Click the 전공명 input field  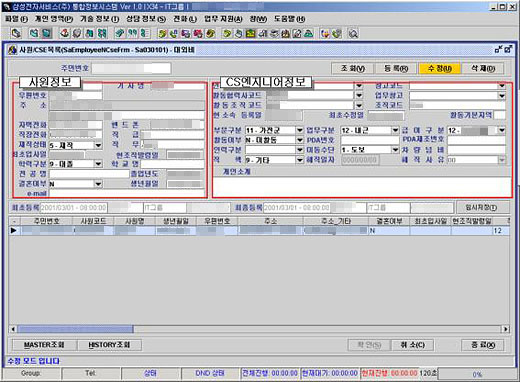89,174
